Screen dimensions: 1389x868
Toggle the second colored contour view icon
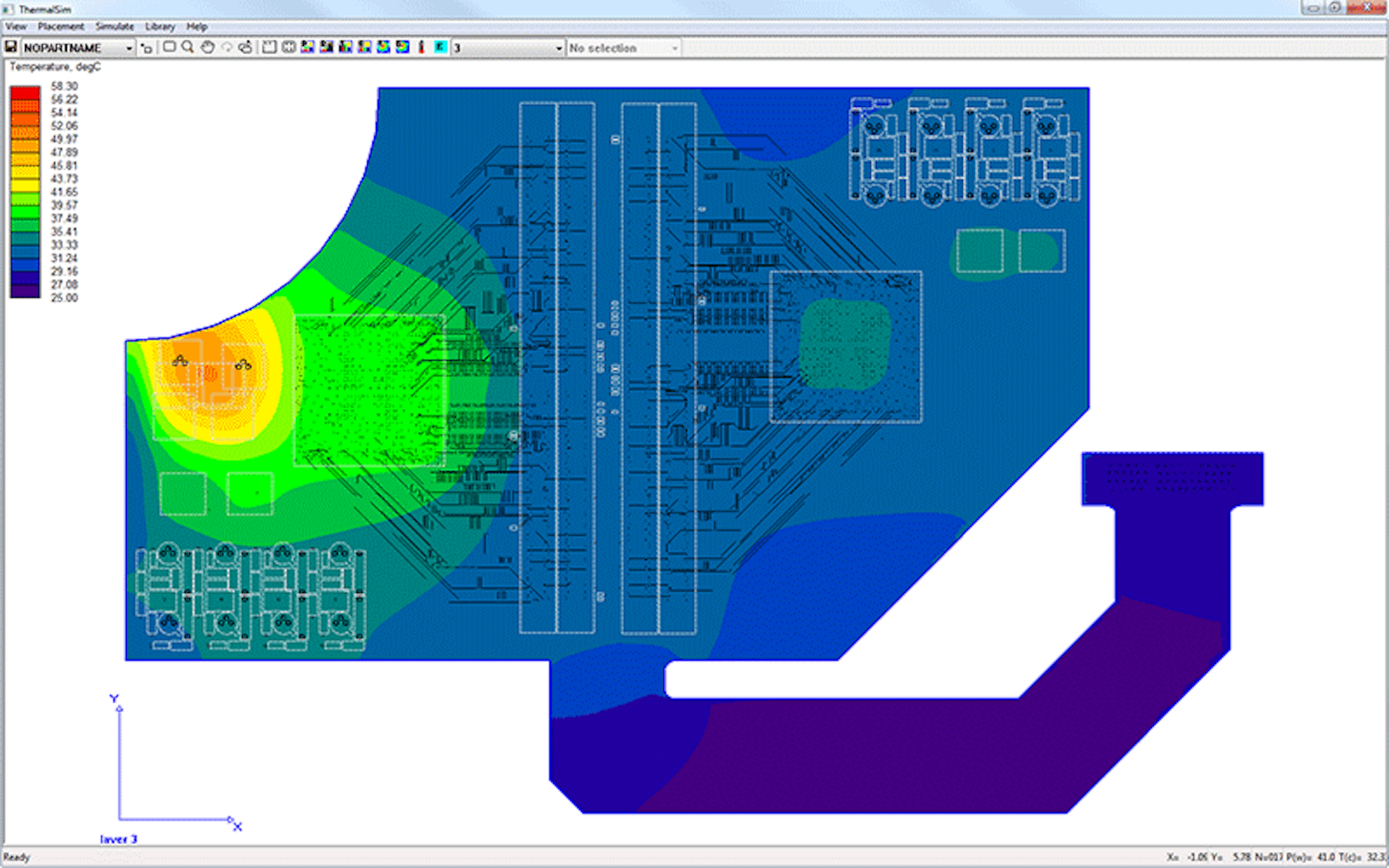click(326, 48)
